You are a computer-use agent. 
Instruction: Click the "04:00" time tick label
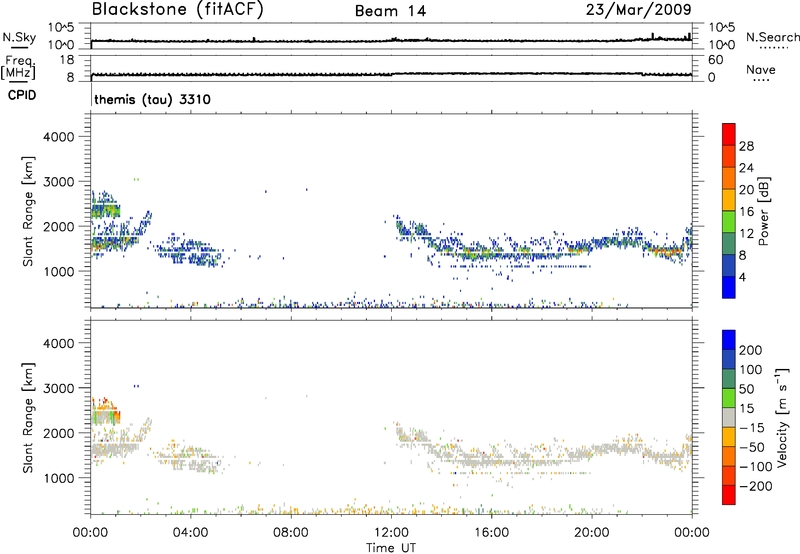(190, 533)
